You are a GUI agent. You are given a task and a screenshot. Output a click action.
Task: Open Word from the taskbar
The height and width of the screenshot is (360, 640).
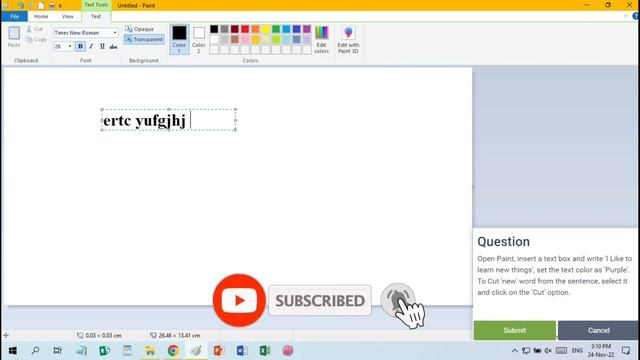click(242, 351)
